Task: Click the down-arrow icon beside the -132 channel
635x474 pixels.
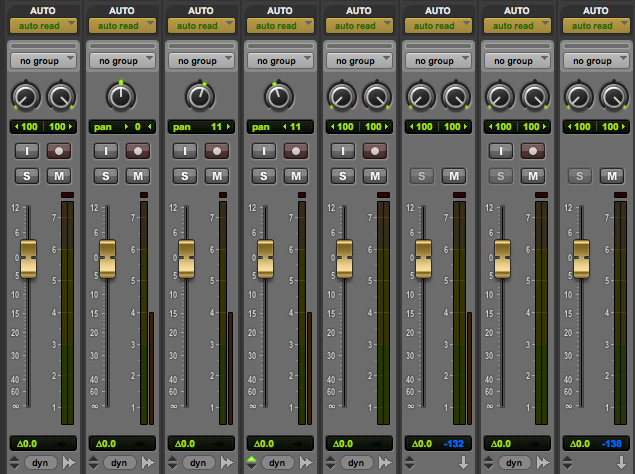Action: click(x=463, y=462)
